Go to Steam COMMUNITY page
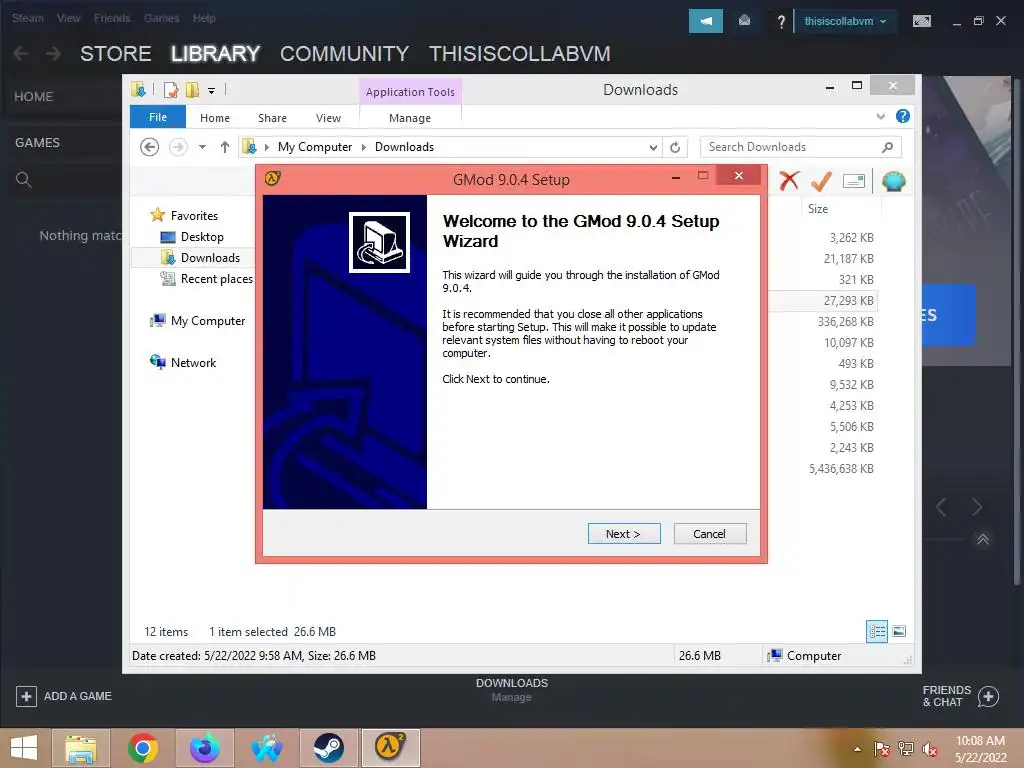Screen dimensions: 1024x768 point(344,54)
